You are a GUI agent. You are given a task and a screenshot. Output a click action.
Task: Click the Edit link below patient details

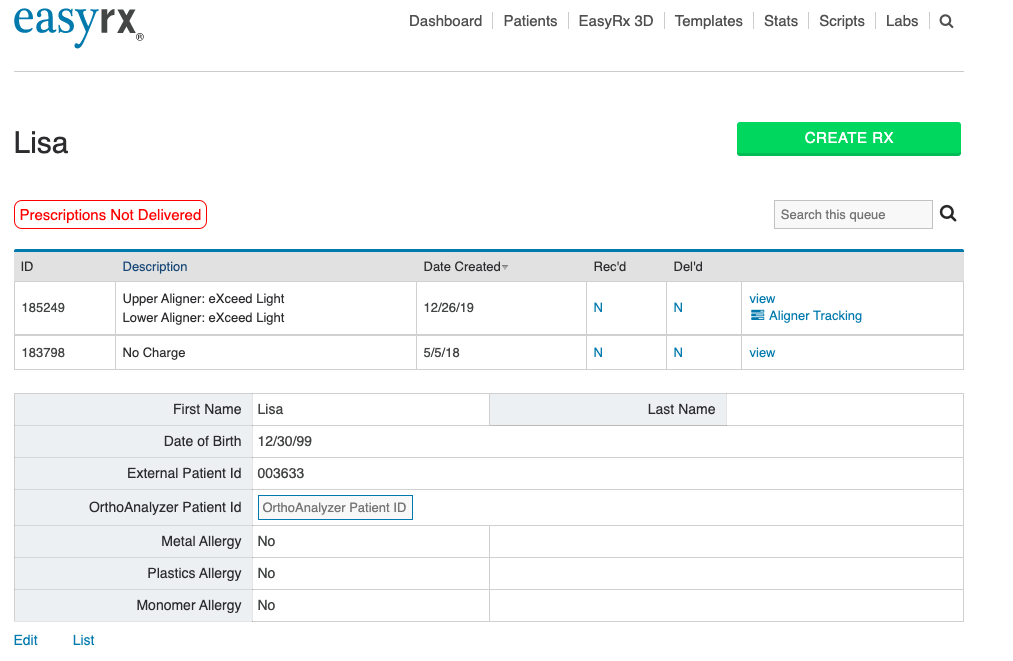pos(26,640)
